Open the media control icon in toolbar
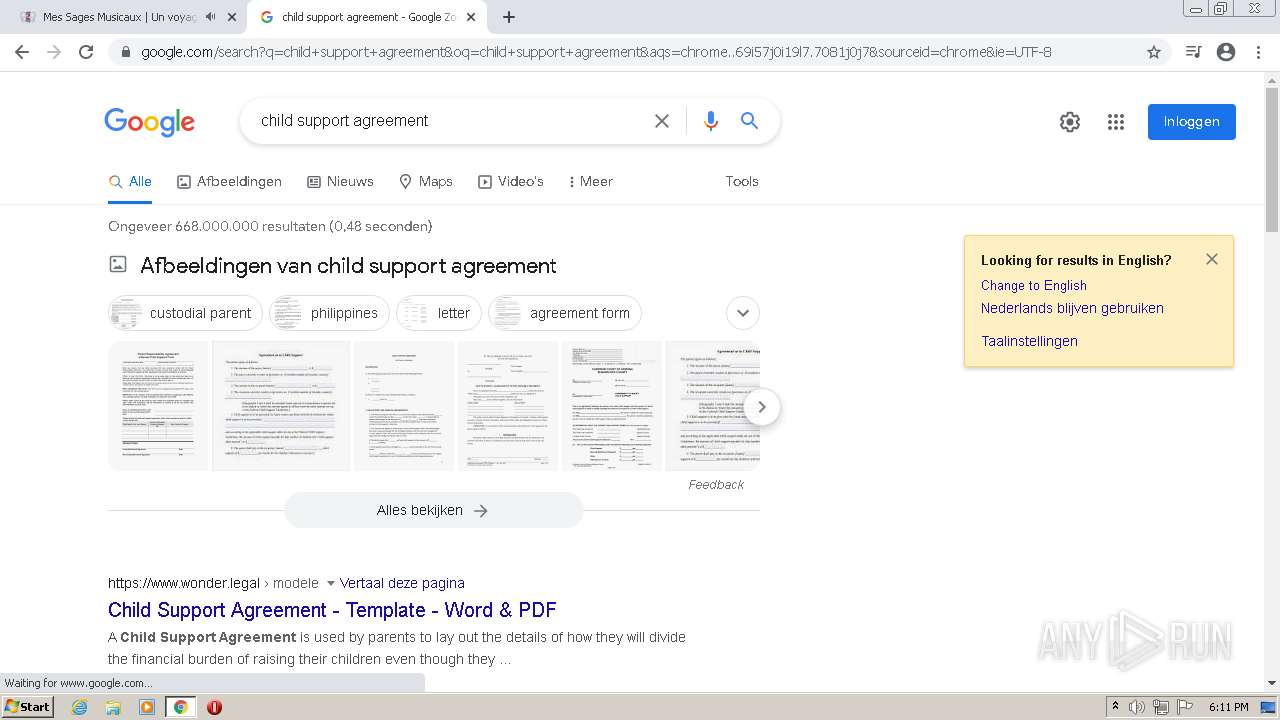The width and height of the screenshot is (1280, 720). pyautogui.click(x=1193, y=52)
